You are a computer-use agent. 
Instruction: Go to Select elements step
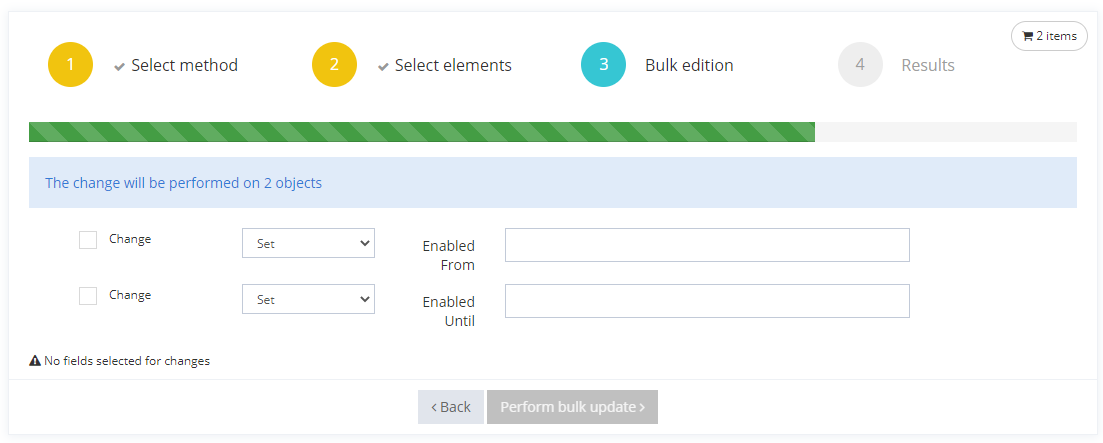click(x=453, y=65)
